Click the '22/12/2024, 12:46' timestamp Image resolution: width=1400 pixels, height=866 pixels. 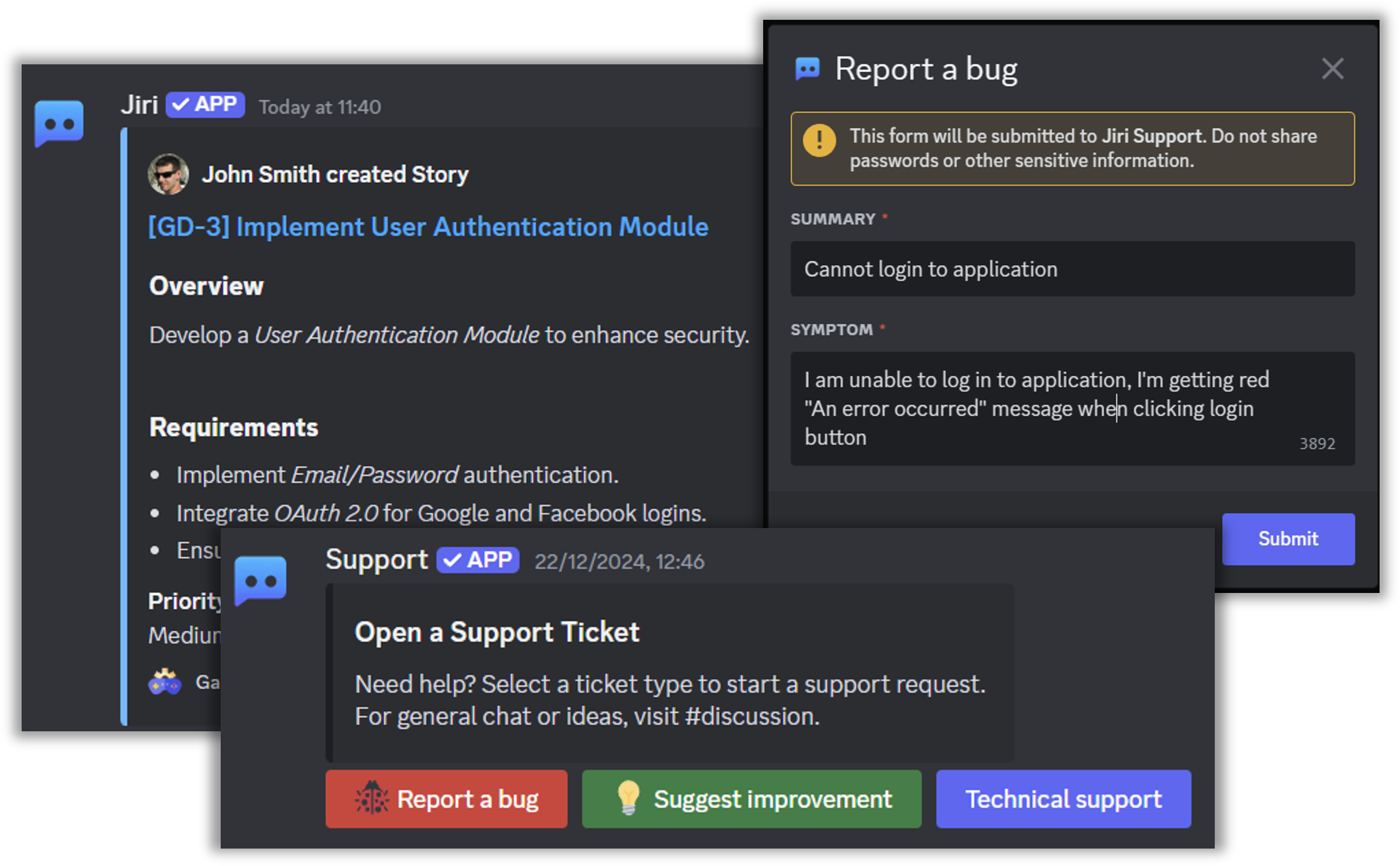619,562
